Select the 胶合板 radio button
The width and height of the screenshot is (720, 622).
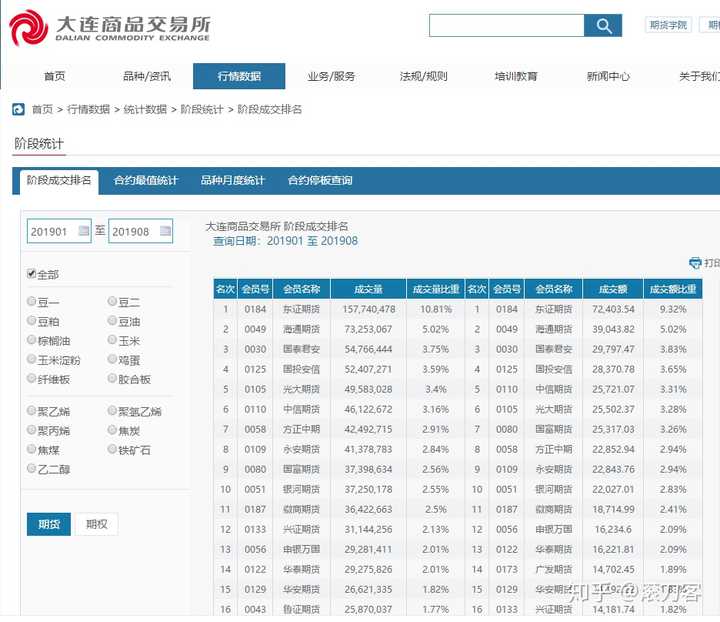112,378
